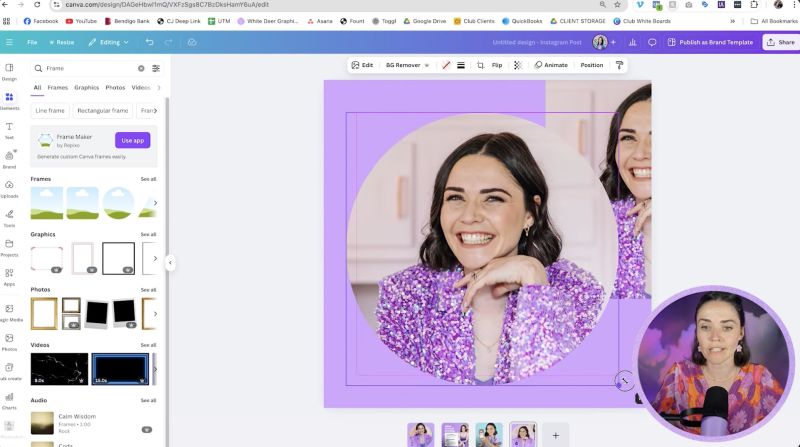The width and height of the screenshot is (800, 447).
Task: Select the black square border graphic
Action: pos(118,258)
